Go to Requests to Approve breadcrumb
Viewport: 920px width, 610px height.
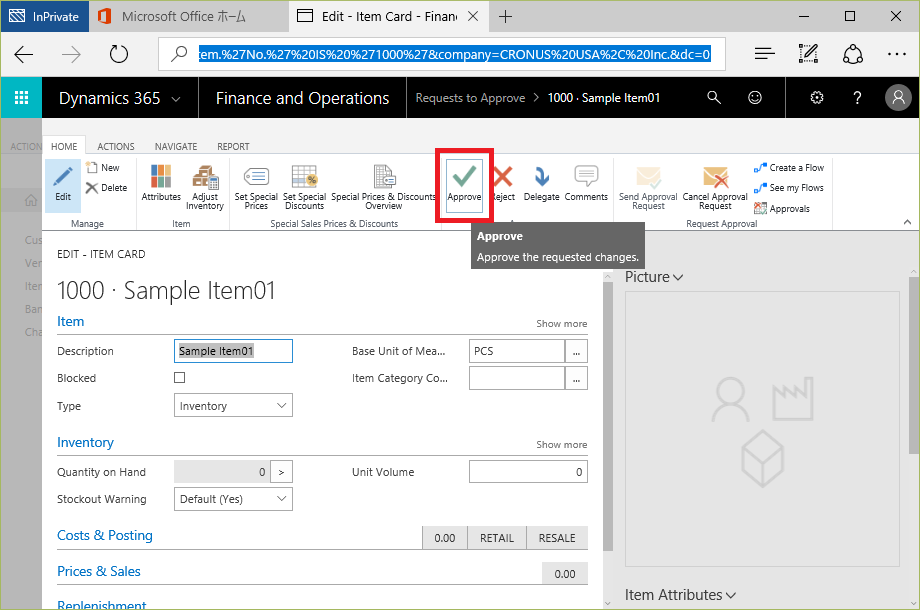point(470,98)
